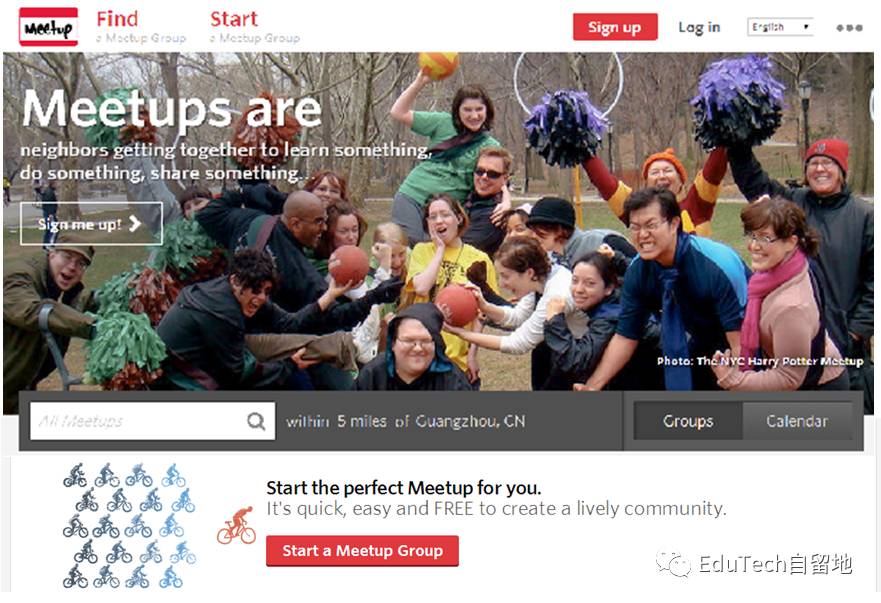Click the Sign me up! button
The height and width of the screenshot is (603, 881).
(x=91, y=224)
